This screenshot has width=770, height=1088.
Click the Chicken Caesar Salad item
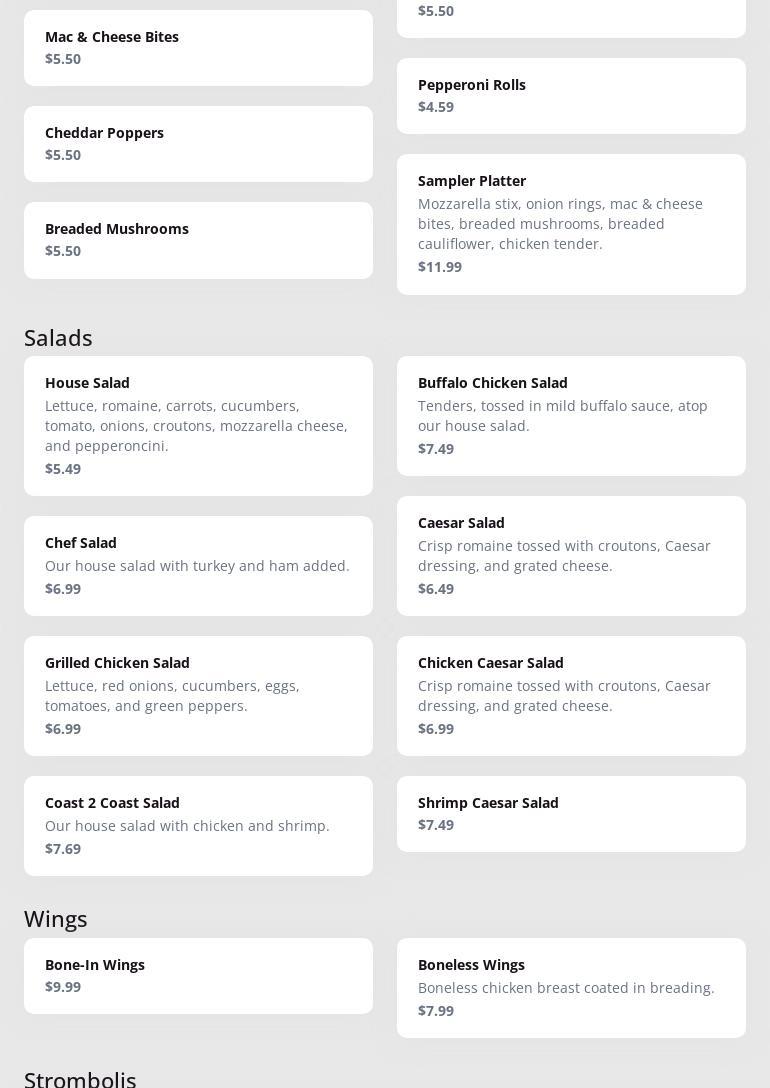[571, 696]
